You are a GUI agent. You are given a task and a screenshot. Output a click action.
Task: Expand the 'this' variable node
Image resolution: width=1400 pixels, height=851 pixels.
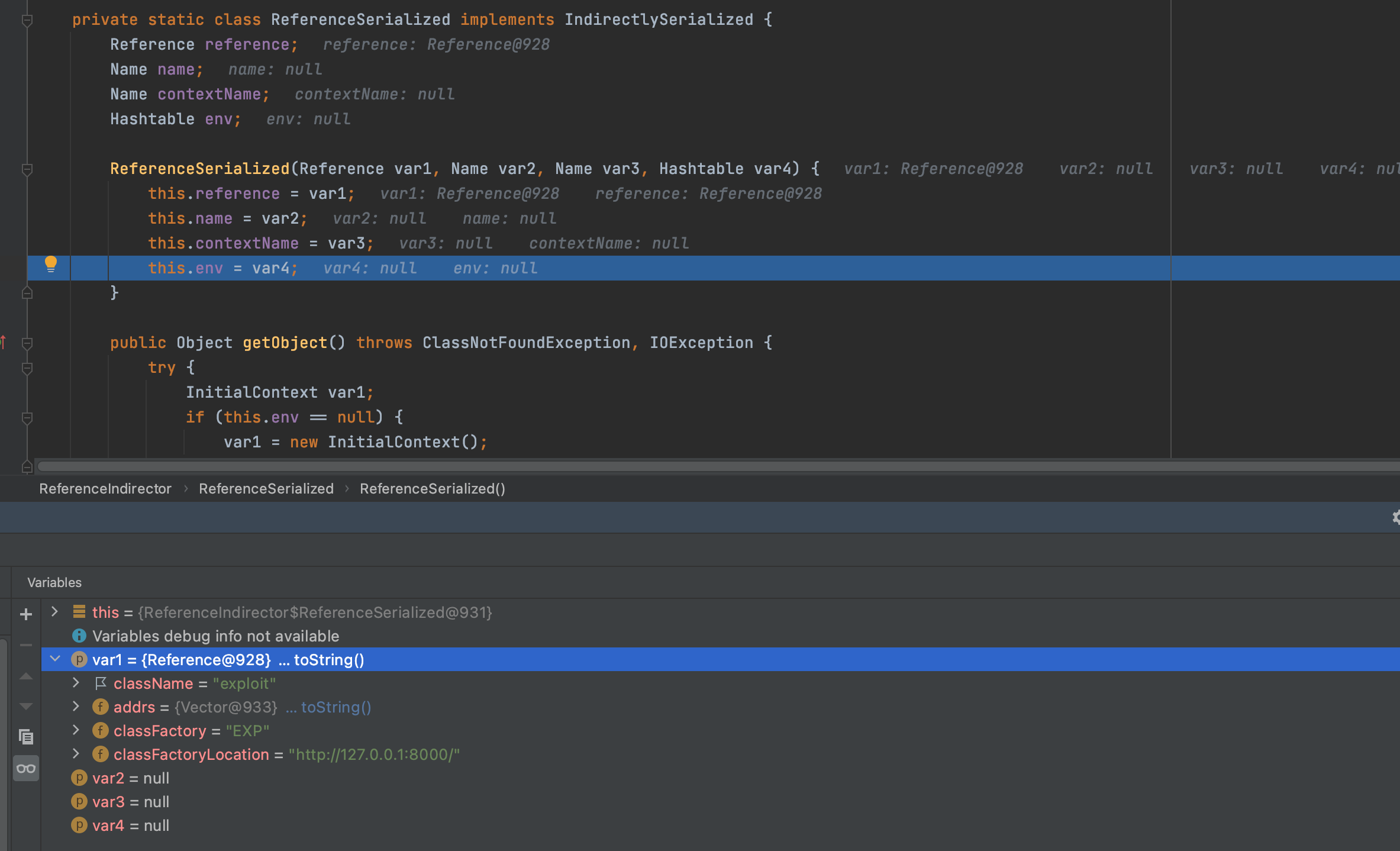54,611
